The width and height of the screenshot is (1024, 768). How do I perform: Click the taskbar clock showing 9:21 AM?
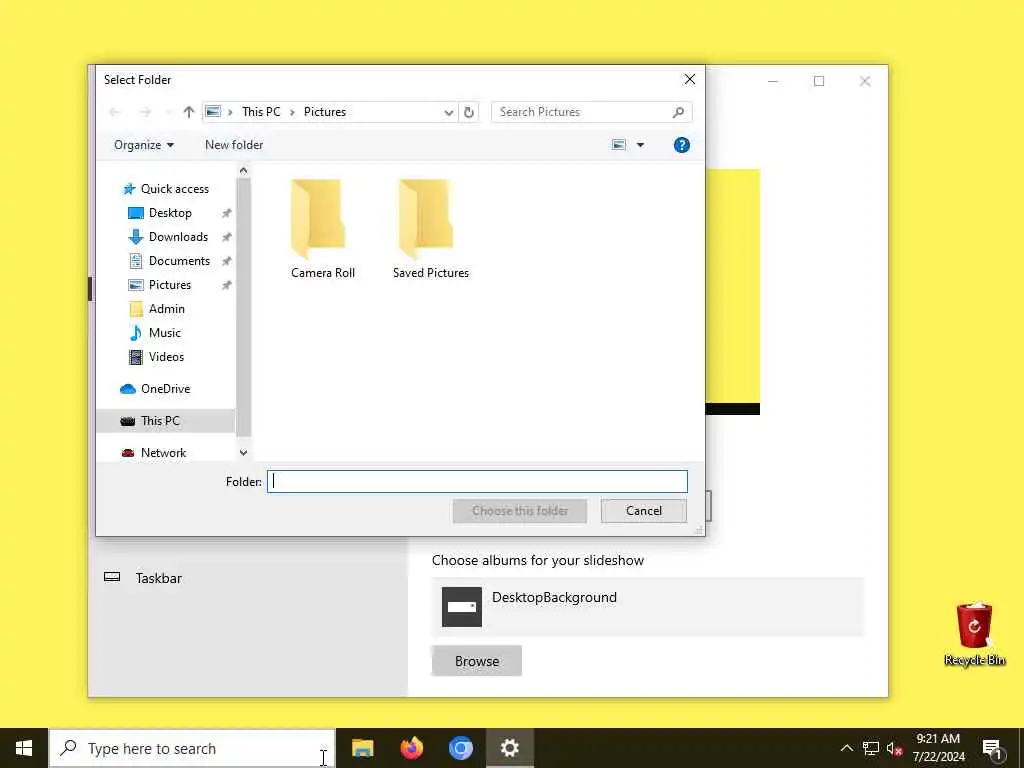(x=938, y=748)
